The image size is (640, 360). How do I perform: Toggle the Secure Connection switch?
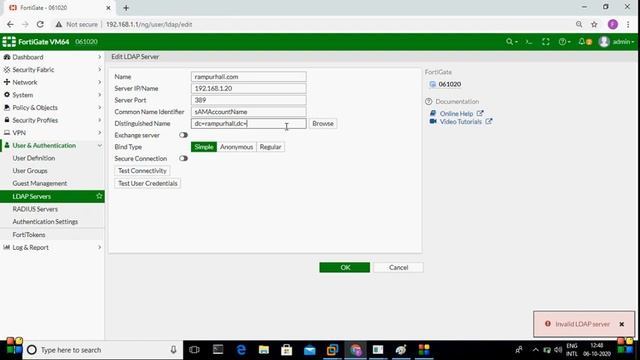pos(183,158)
